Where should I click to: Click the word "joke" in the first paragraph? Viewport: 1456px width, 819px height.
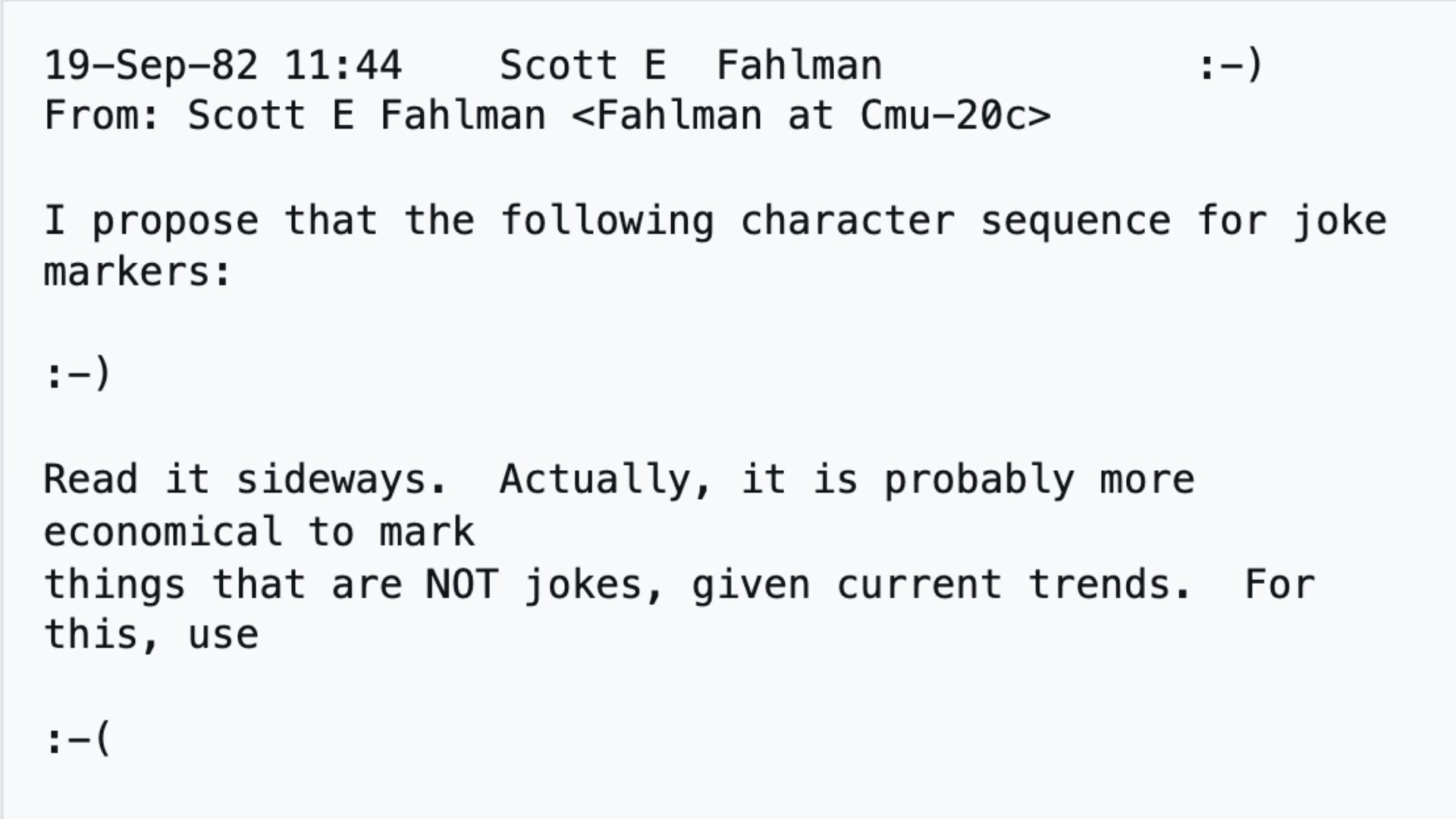[x=1339, y=221]
